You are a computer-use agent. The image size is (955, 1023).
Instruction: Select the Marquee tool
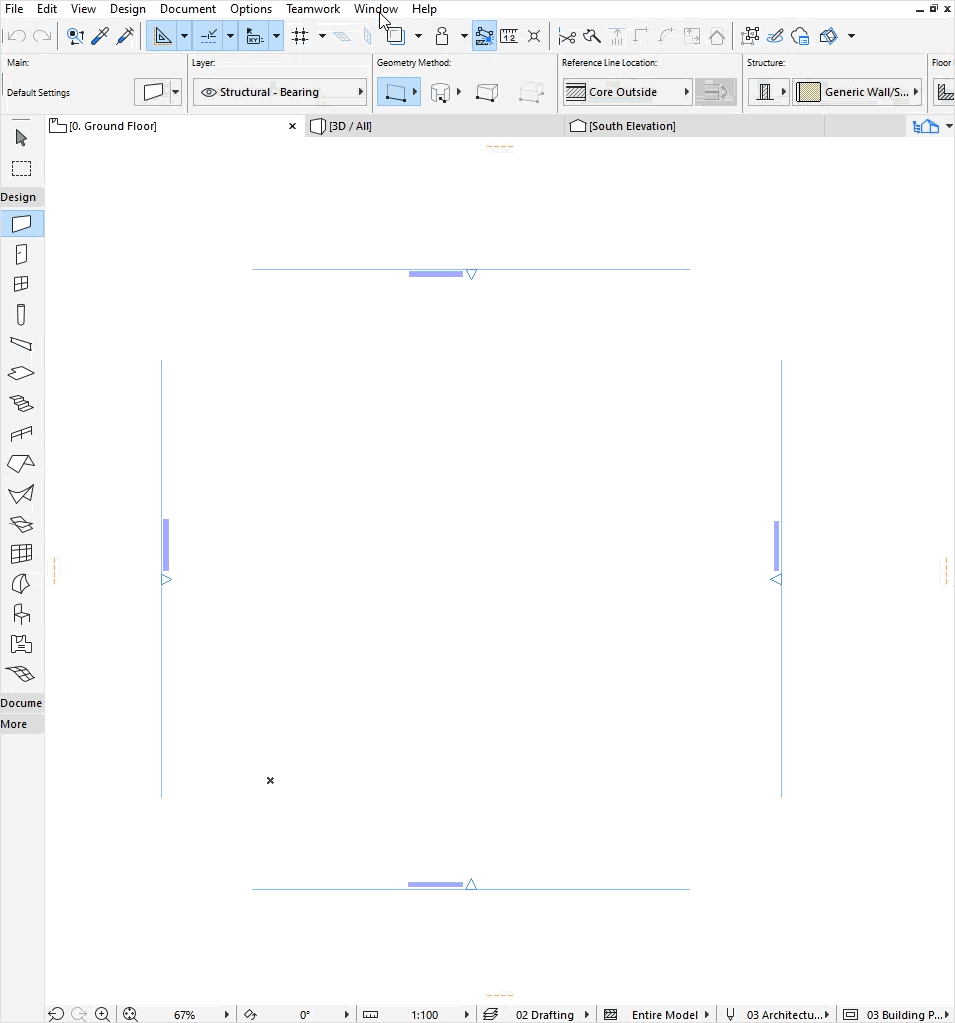21,168
